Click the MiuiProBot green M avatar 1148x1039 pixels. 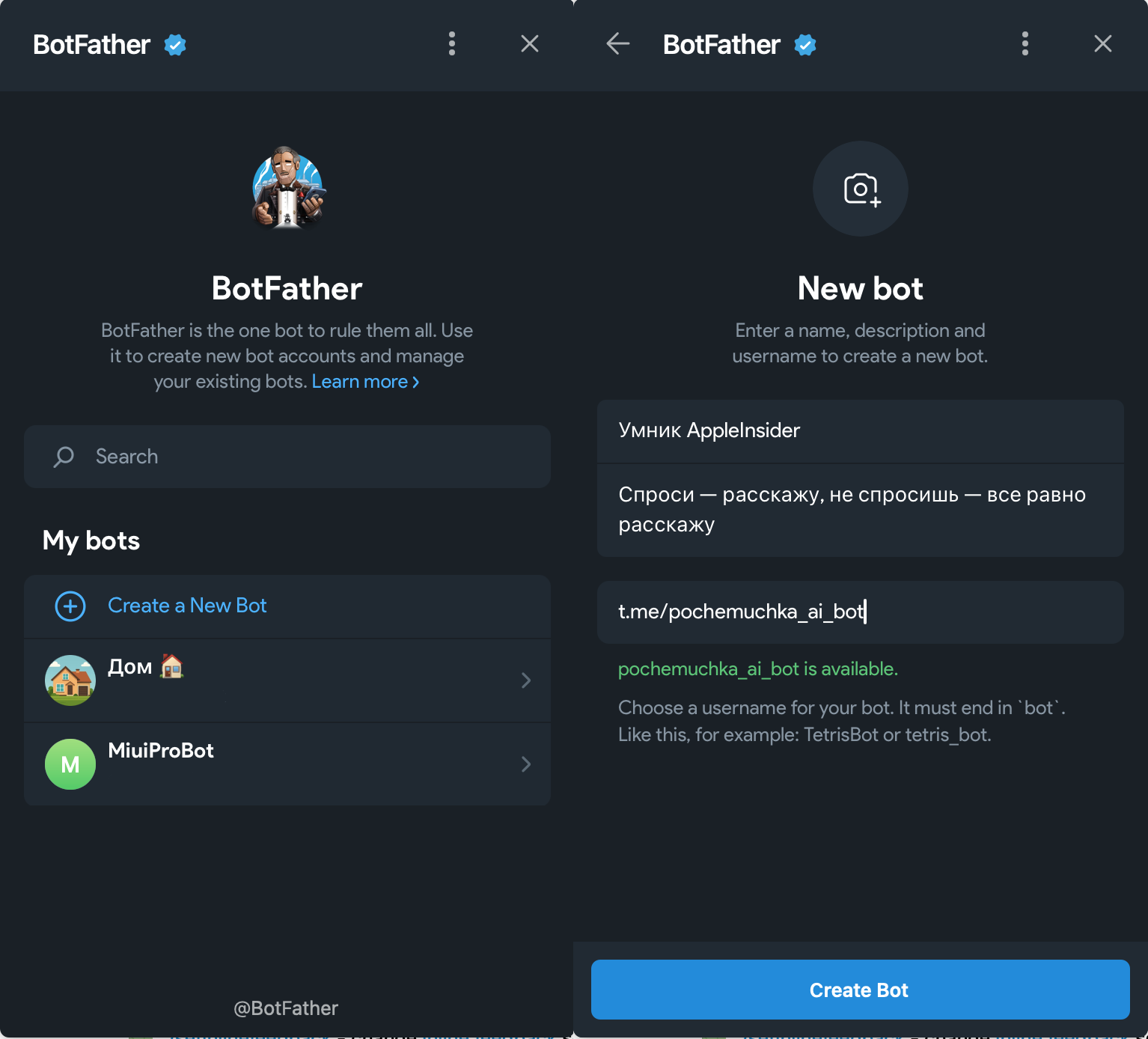tap(70, 764)
